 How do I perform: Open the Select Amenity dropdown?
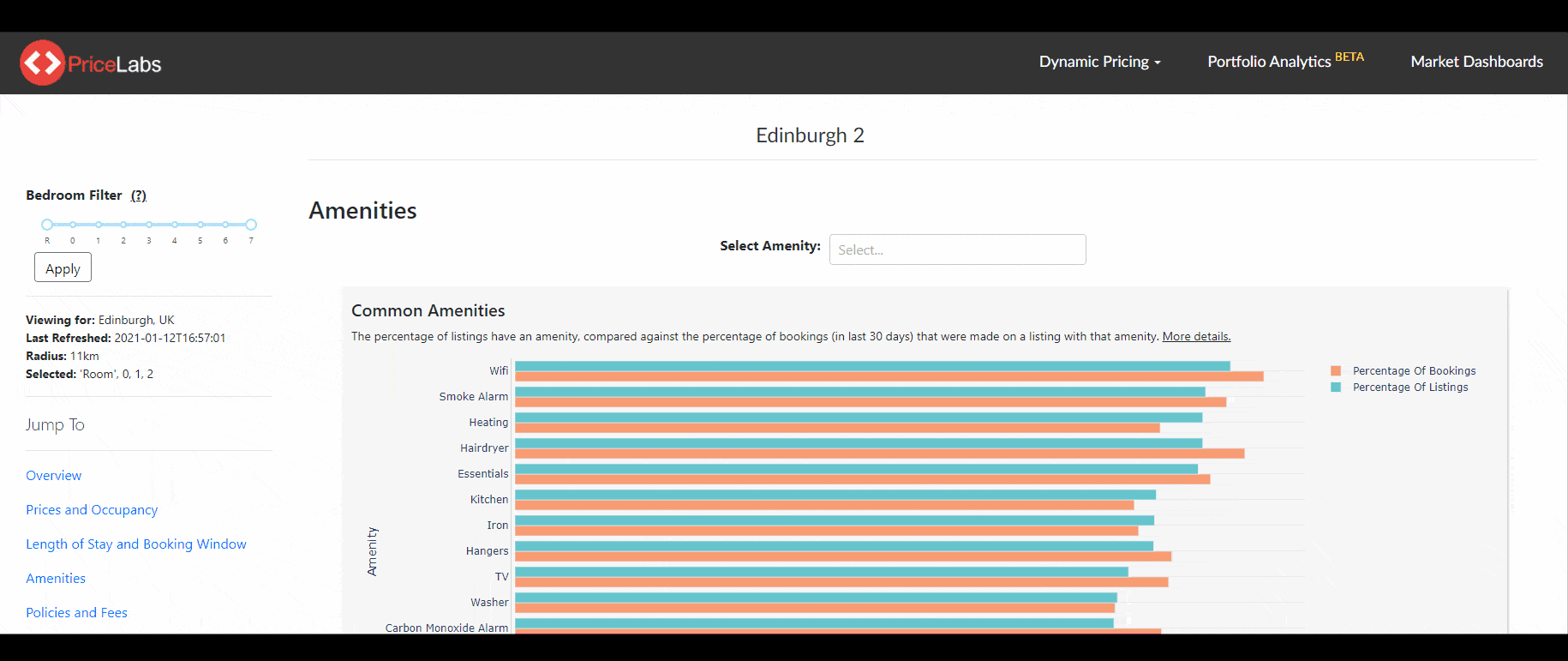tap(957, 249)
